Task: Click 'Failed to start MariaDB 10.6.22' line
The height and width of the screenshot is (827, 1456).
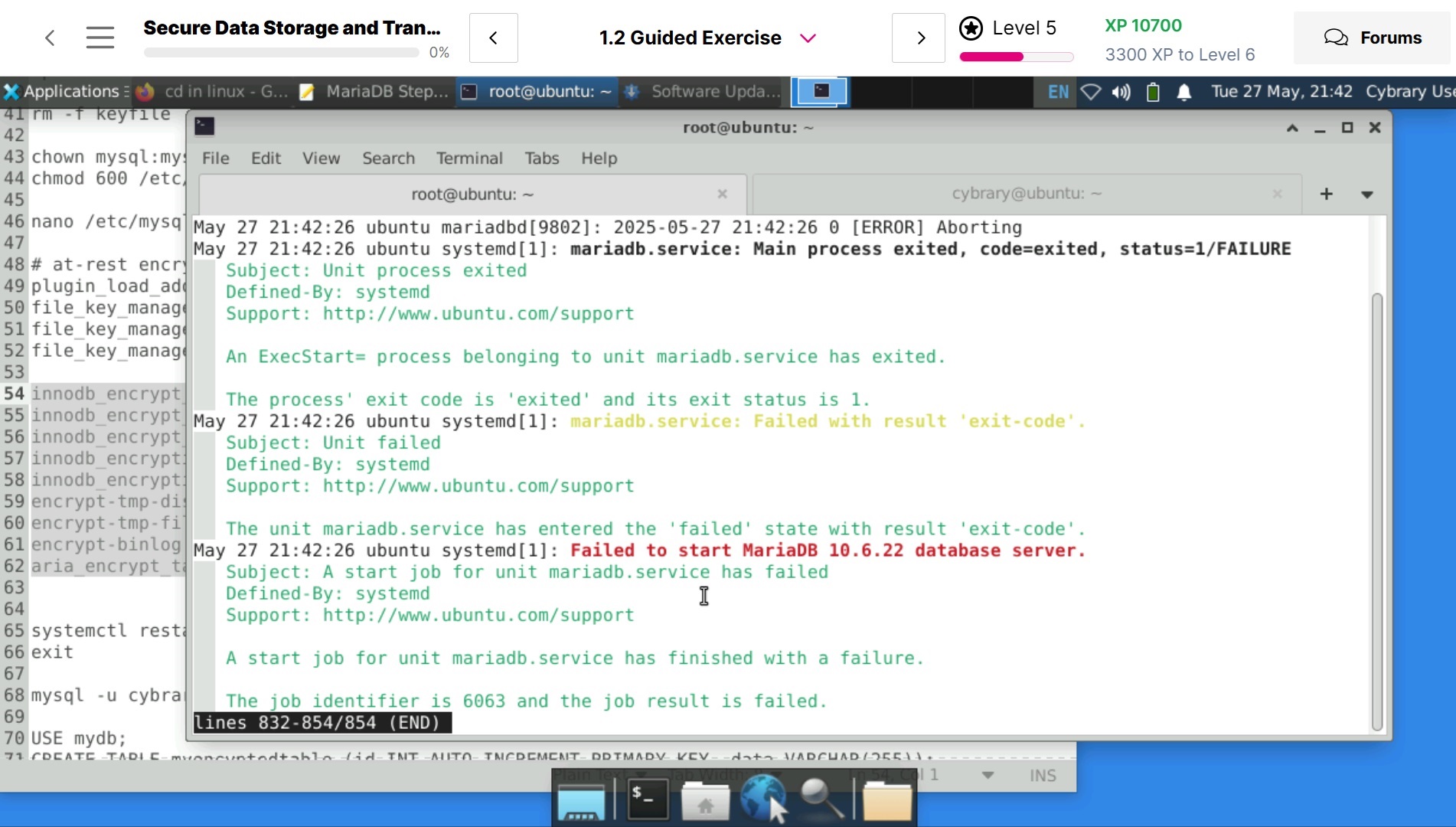Action: pos(828,551)
